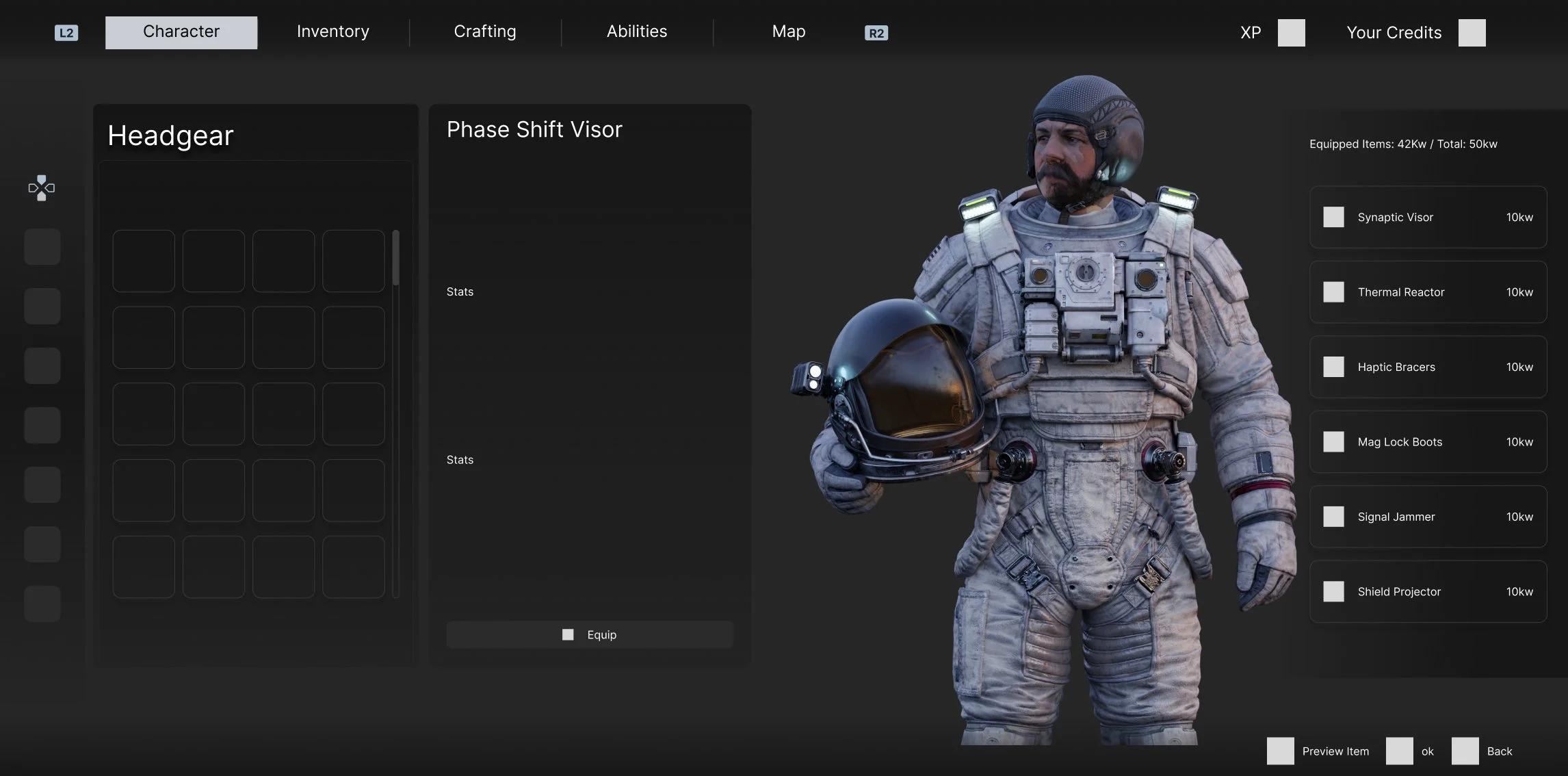Go to the Abilities tab
Viewport: 1568px width, 776px height.
point(637,32)
